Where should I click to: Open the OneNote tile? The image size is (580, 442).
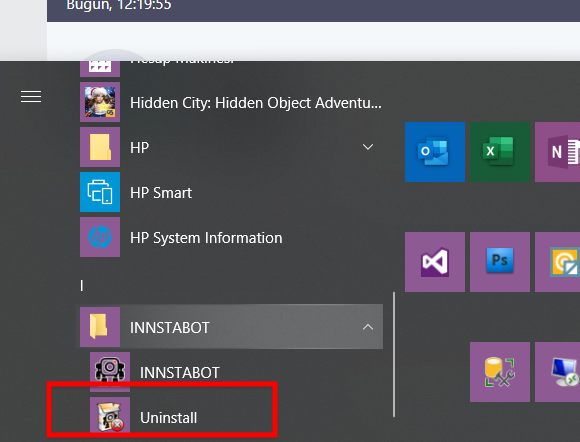point(557,152)
